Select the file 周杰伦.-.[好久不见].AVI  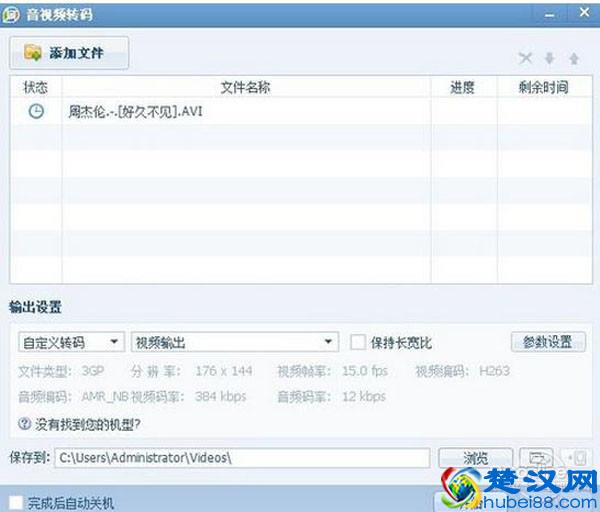pos(135,112)
